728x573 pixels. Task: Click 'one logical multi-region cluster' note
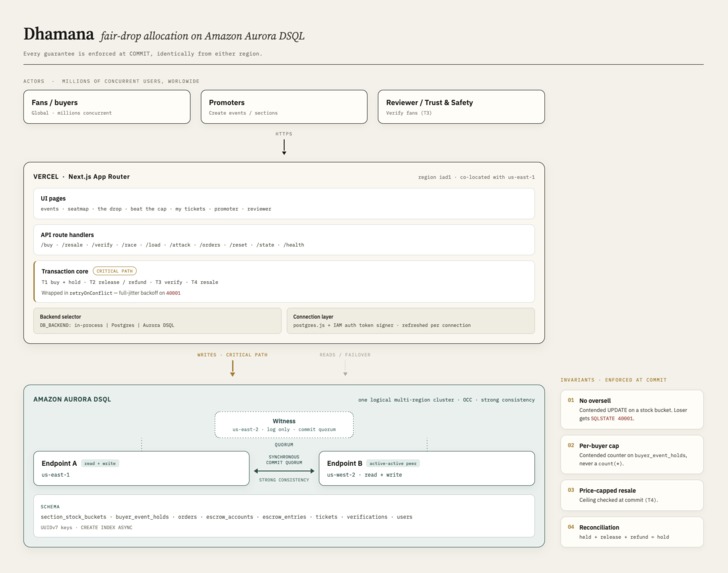[x=406, y=400]
